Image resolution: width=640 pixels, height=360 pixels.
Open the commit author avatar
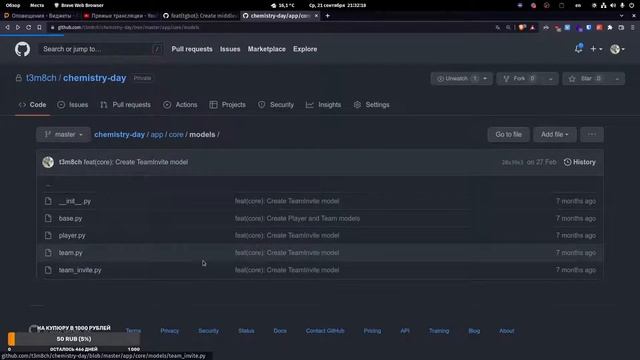[x=48, y=162]
